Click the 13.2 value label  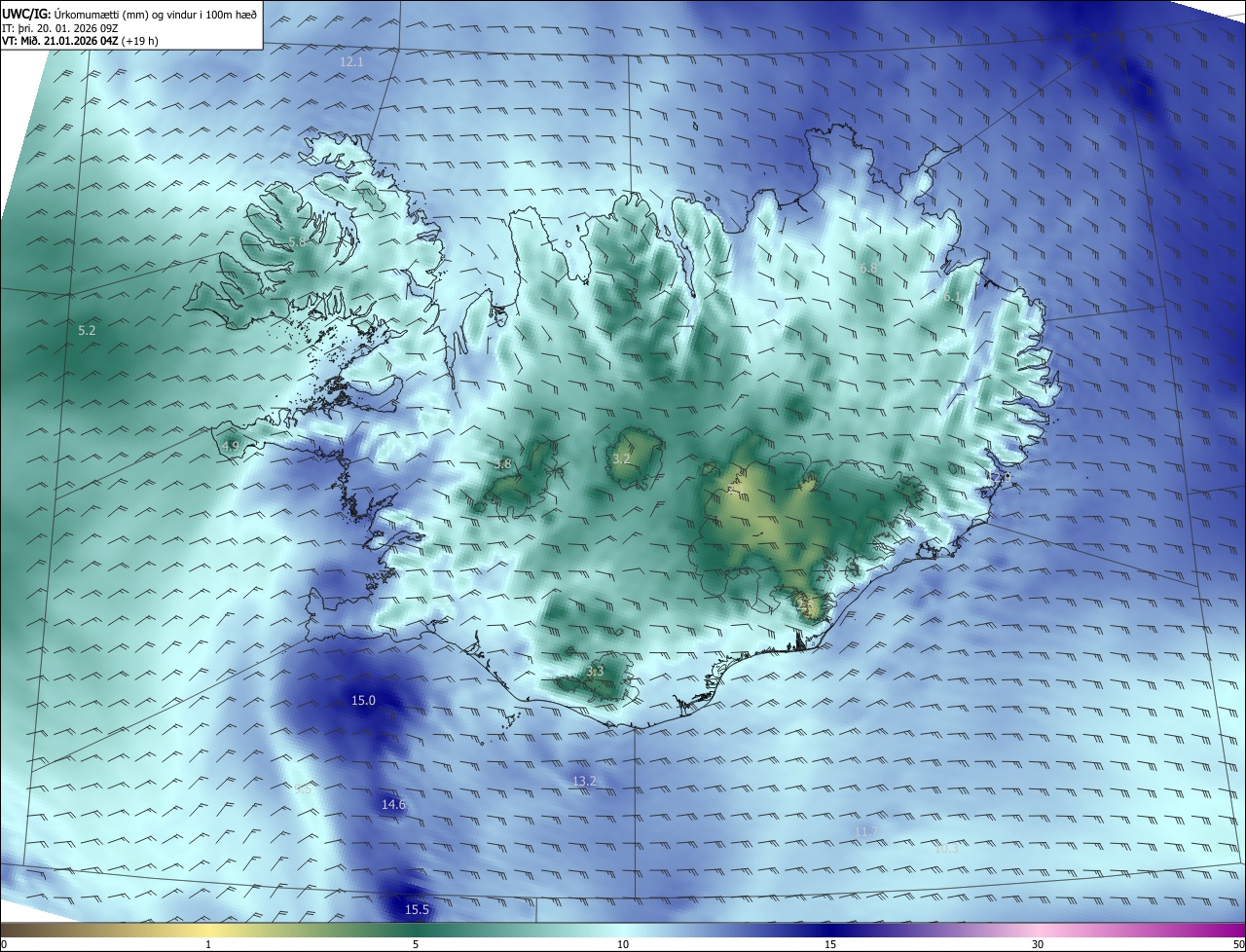pyautogui.click(x=584, y=781)
